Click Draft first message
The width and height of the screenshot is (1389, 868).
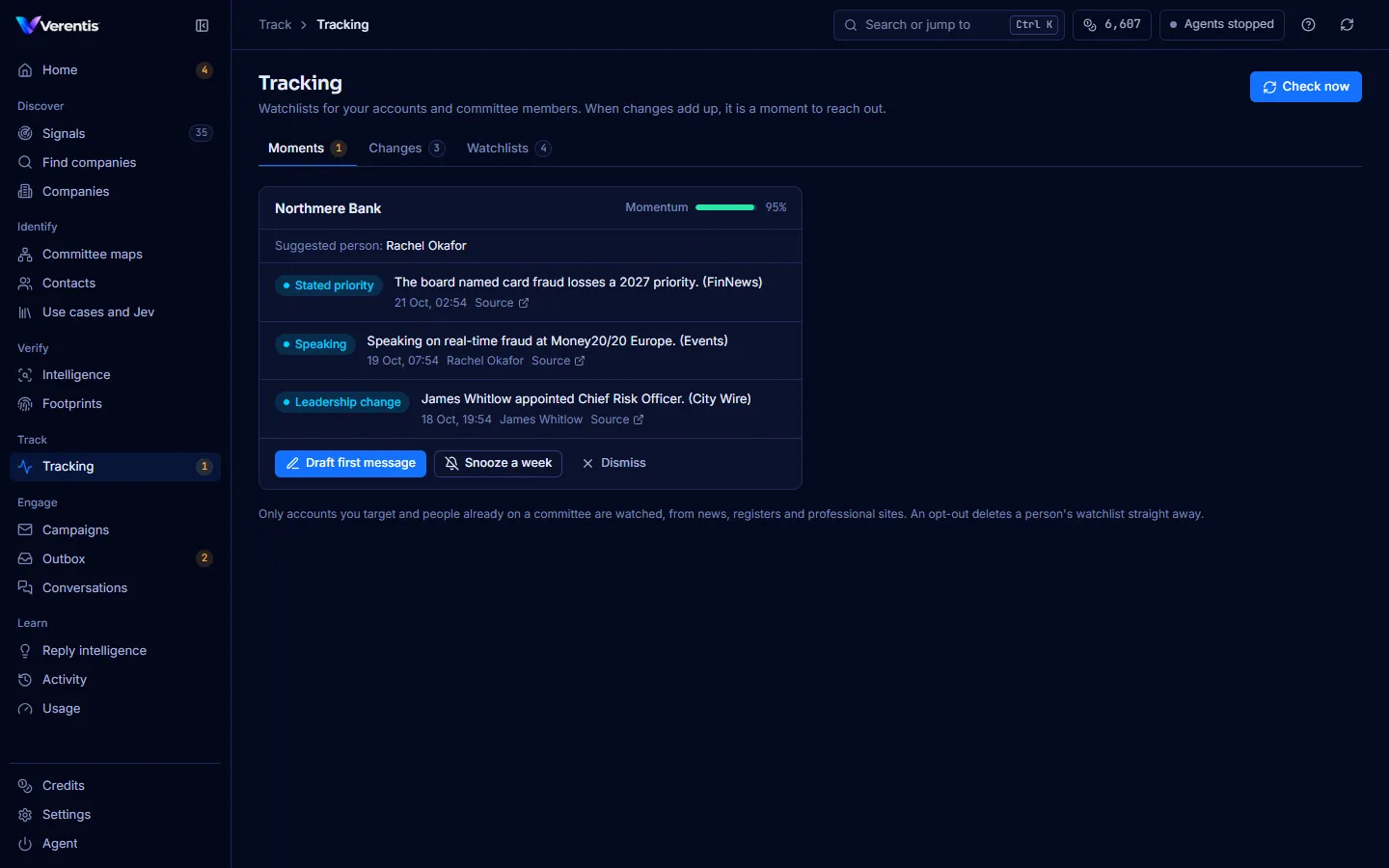click(x=350, y=464)
